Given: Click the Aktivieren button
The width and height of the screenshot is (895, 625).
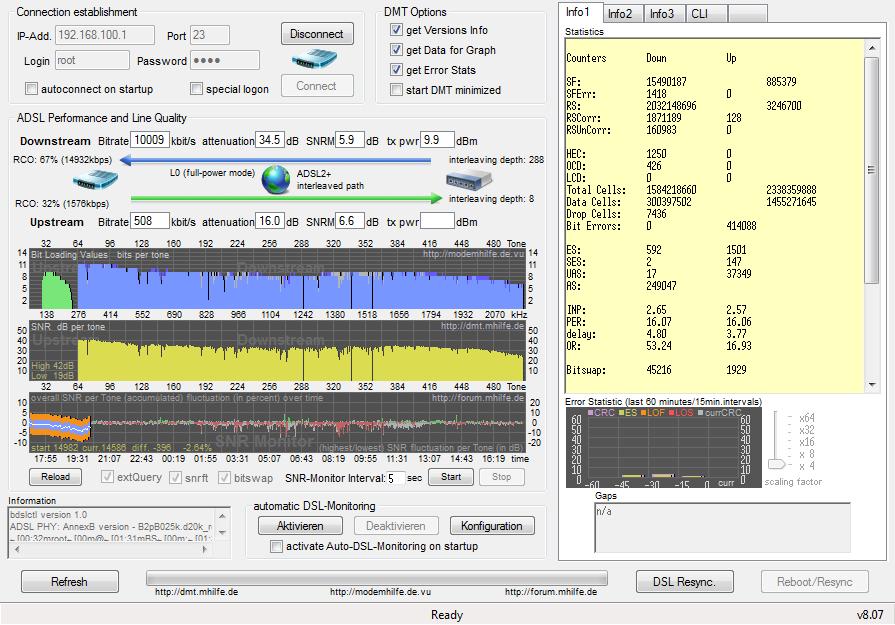Looking at the screenshot, I should 300,526.
